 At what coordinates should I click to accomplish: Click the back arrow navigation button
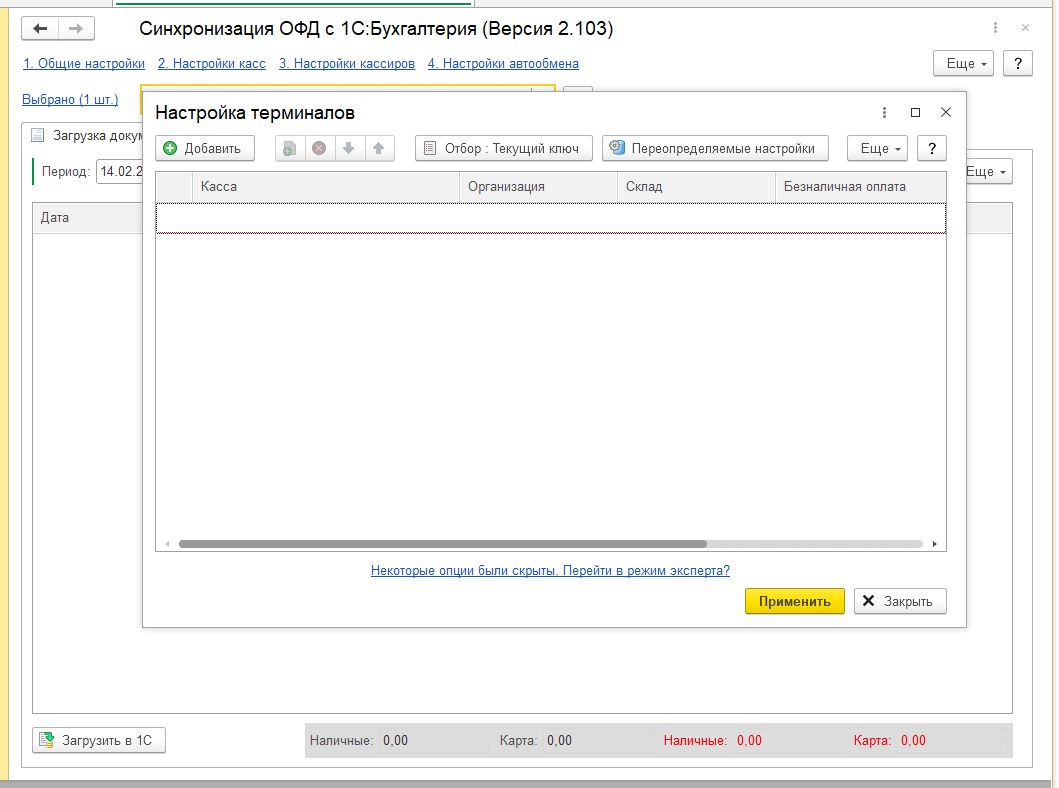click(x=41, y=28)
